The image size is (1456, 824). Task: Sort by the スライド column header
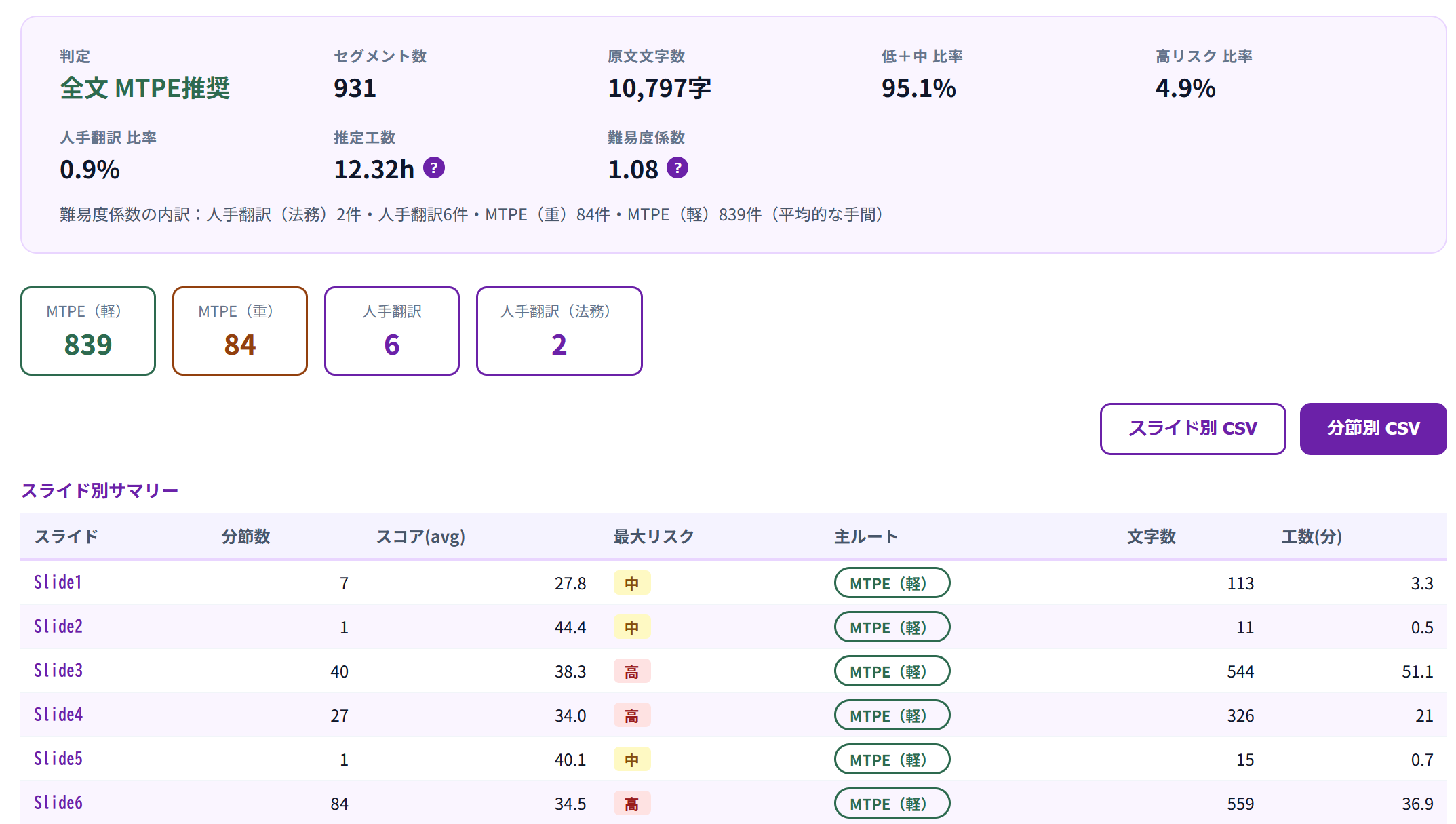click(66, 536)
